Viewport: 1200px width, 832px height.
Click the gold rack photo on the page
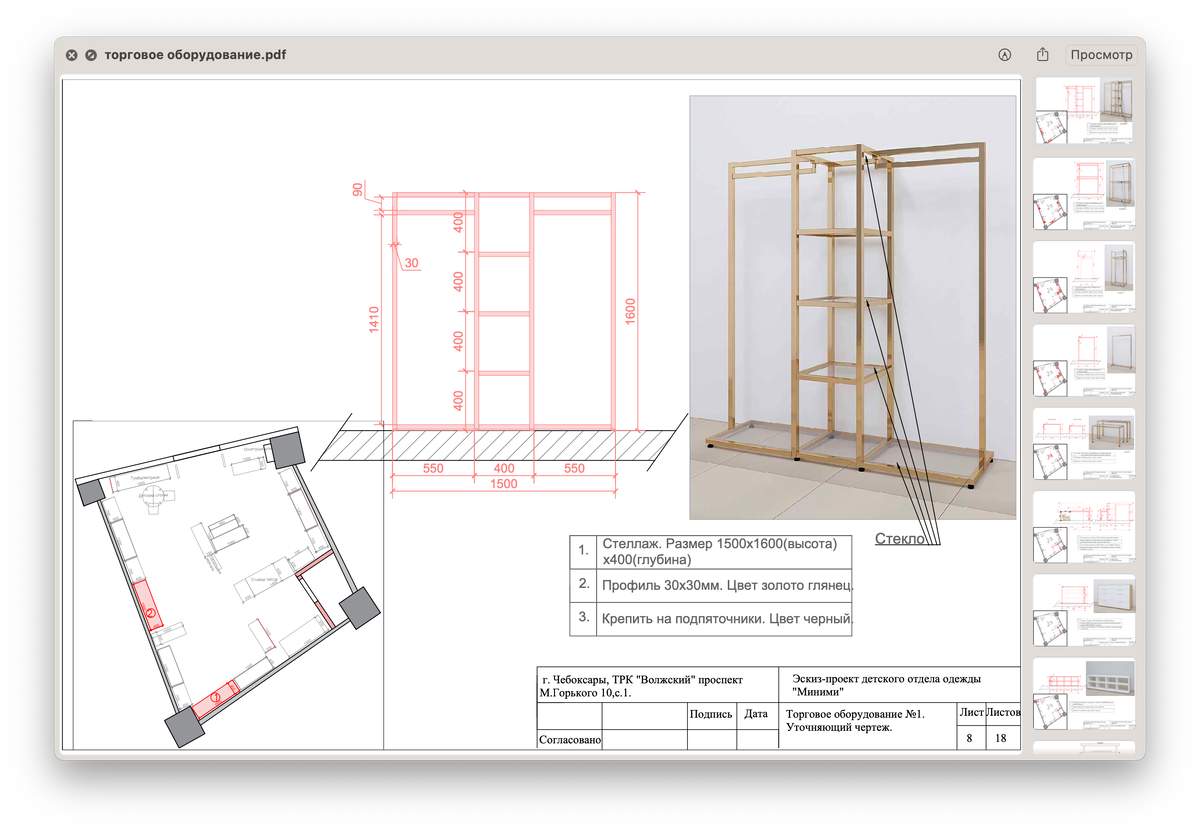(x=853, y=307)
